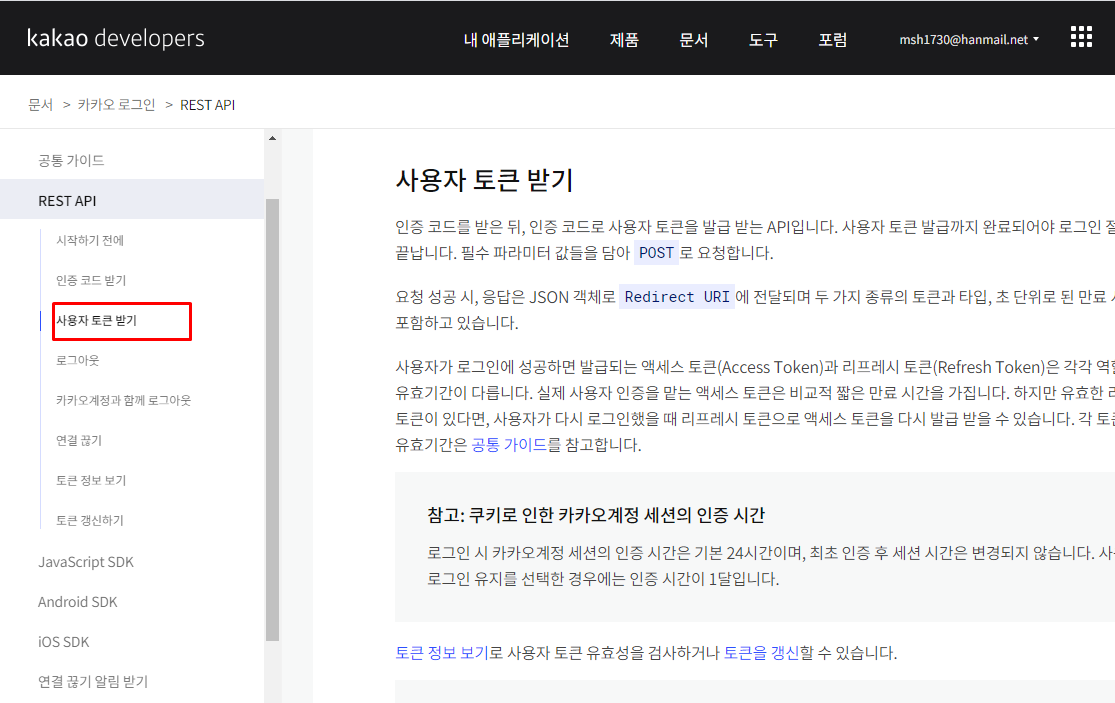Select REST API sidebar section
Image resolution: width=1115 pixels, height=703 pixels.
(x=132, y=199)
